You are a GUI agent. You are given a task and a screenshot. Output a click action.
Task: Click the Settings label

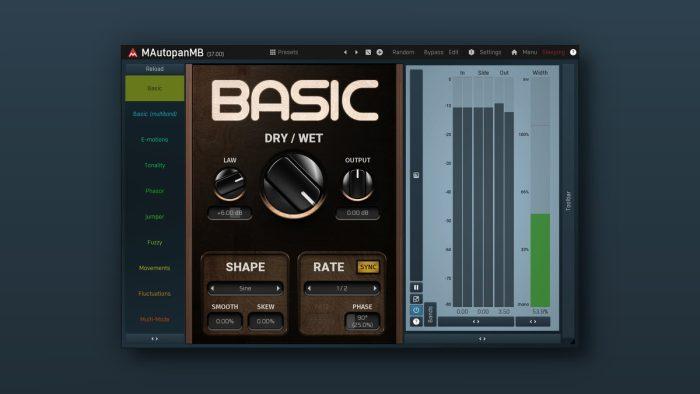coord(490,52)
